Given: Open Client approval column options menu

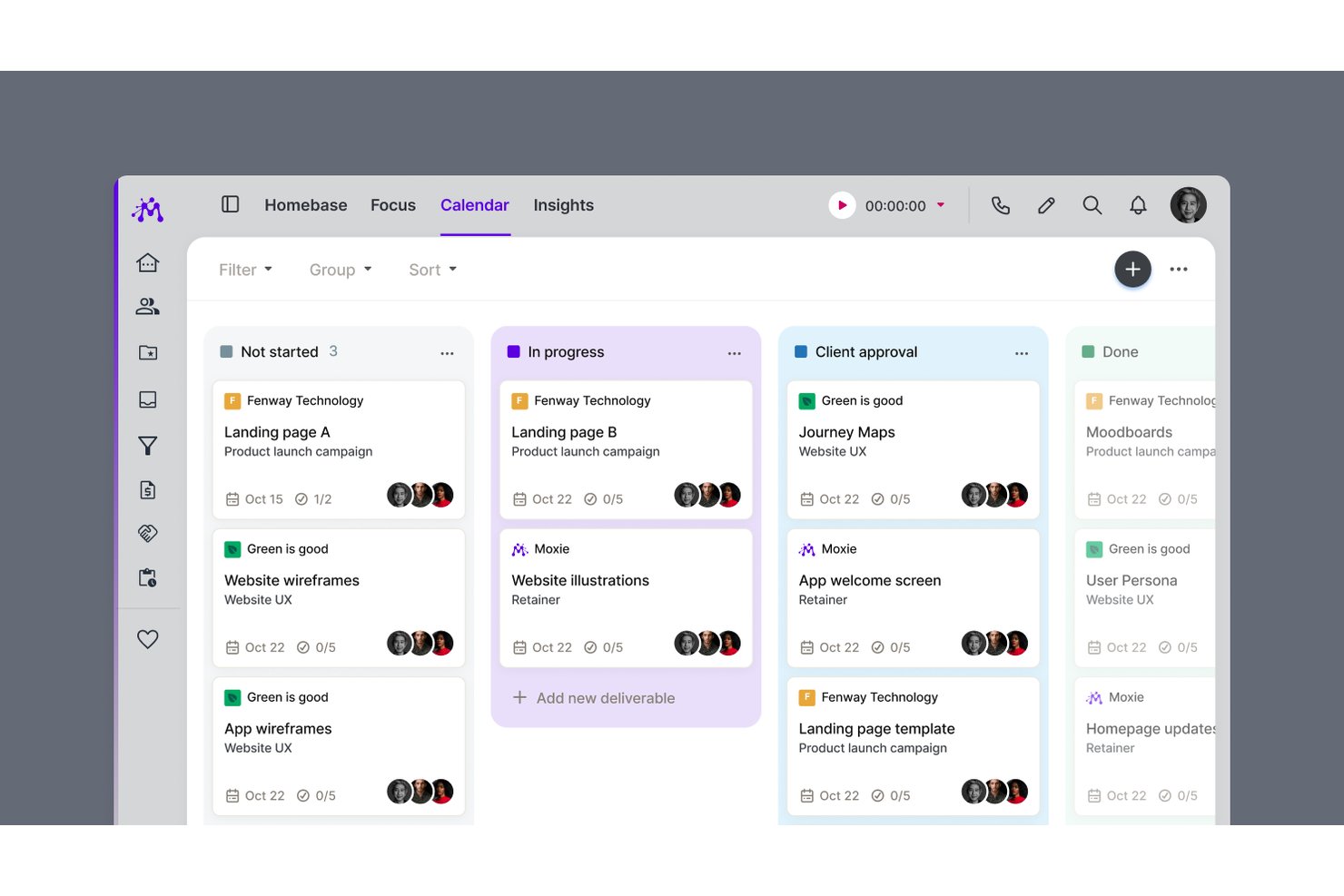Looking at the screenshot, I should click(x=1022, y=353).
